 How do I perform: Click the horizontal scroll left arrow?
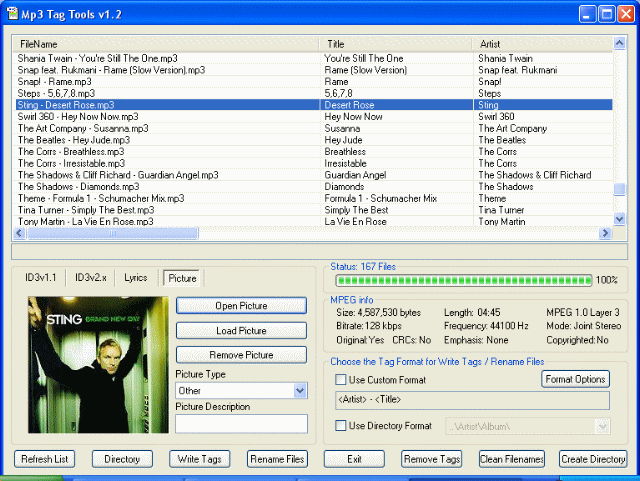pyautogui.click(x=19, y=233)
